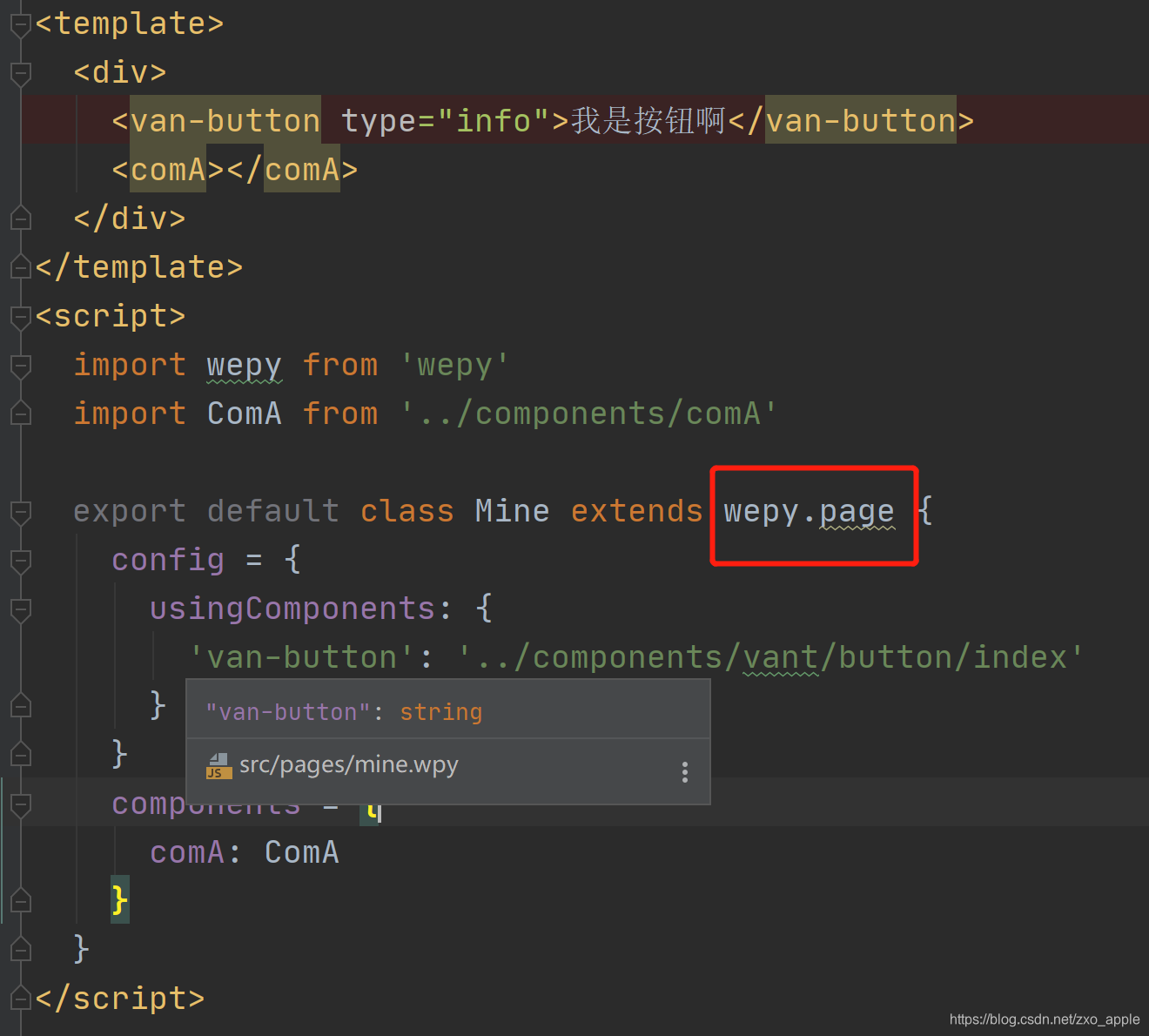Collapse the <script> fold marker in gutter
This screenshot has height=1036, width=1149.
click(21, 317)
